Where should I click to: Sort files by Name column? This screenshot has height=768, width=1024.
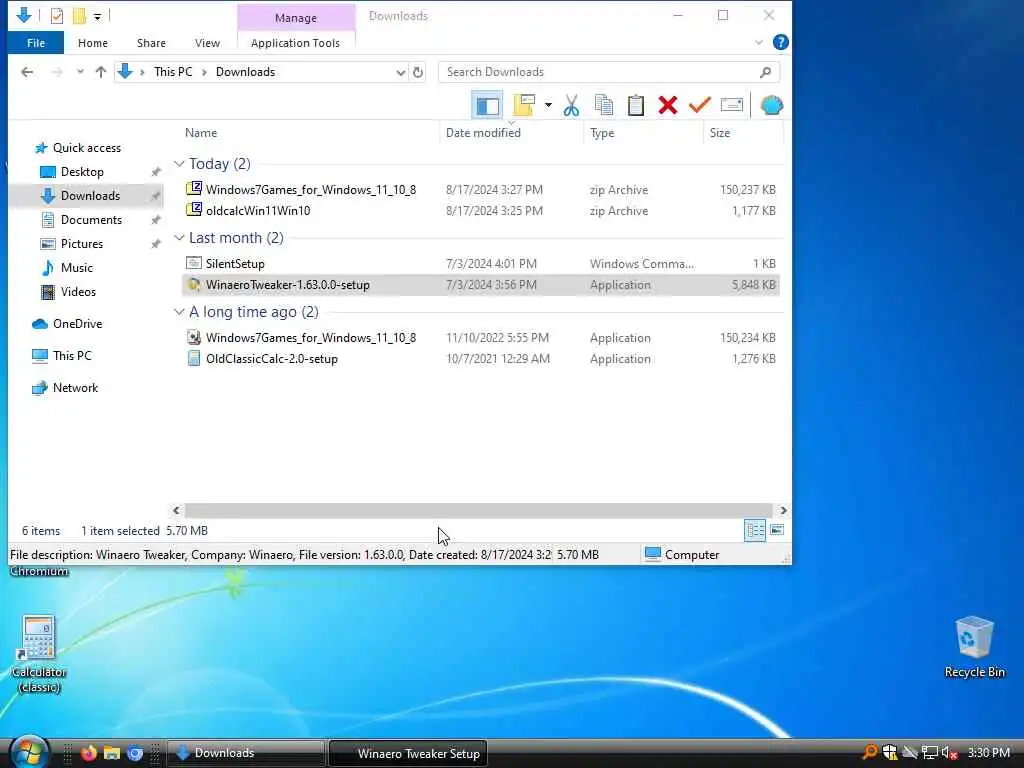point(200,133)
